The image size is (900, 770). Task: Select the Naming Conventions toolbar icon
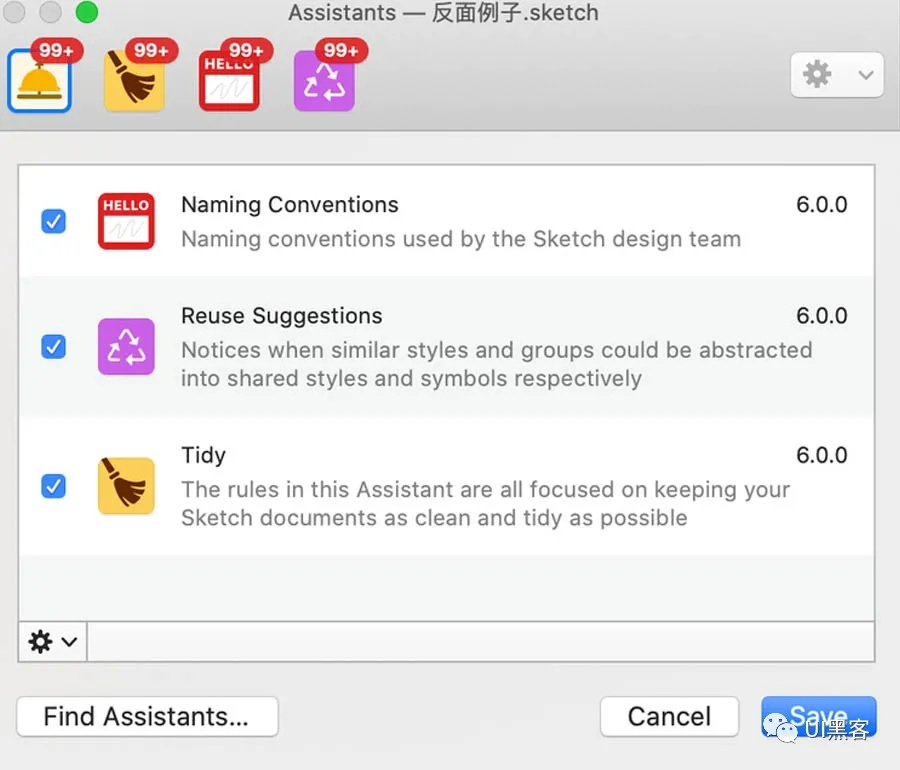(x=229, y=82)
